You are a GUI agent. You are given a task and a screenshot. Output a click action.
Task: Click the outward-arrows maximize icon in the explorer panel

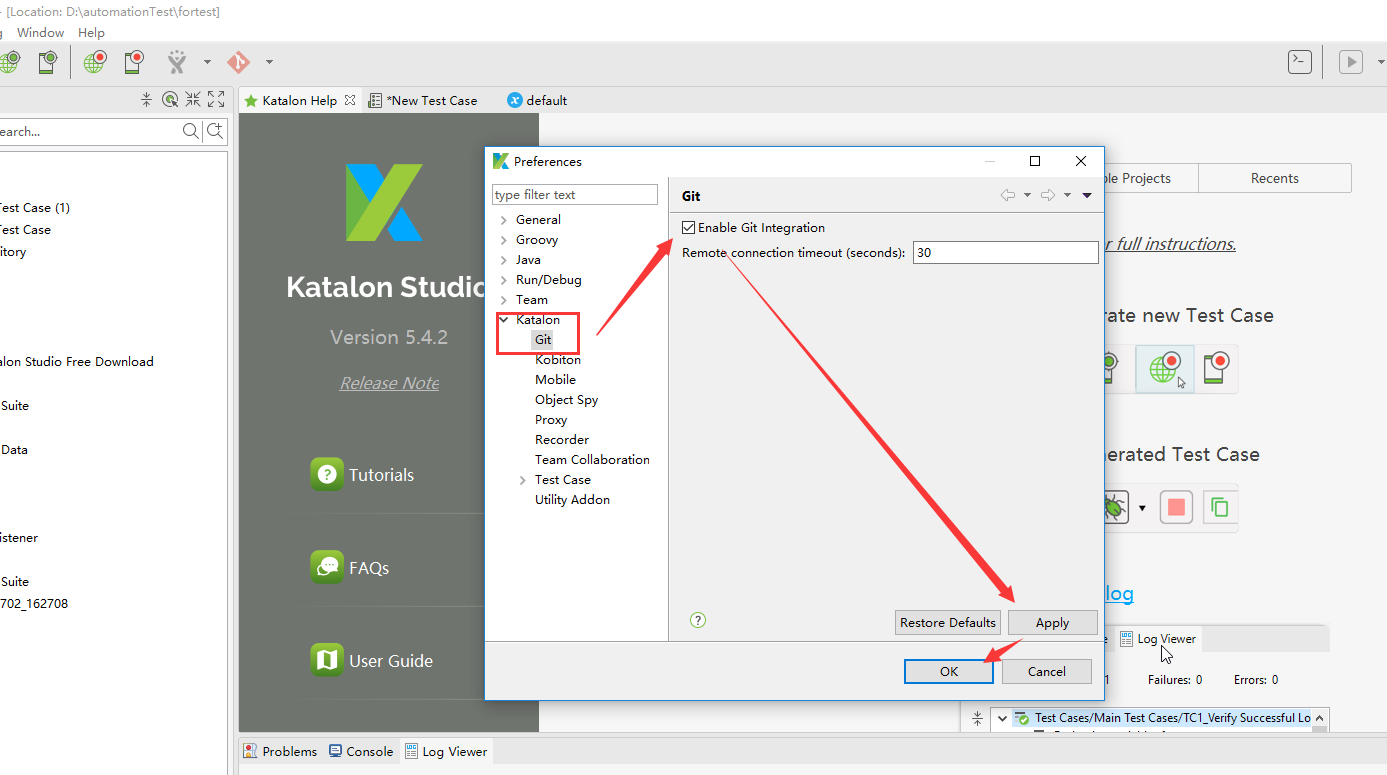(x=216, y=99)
